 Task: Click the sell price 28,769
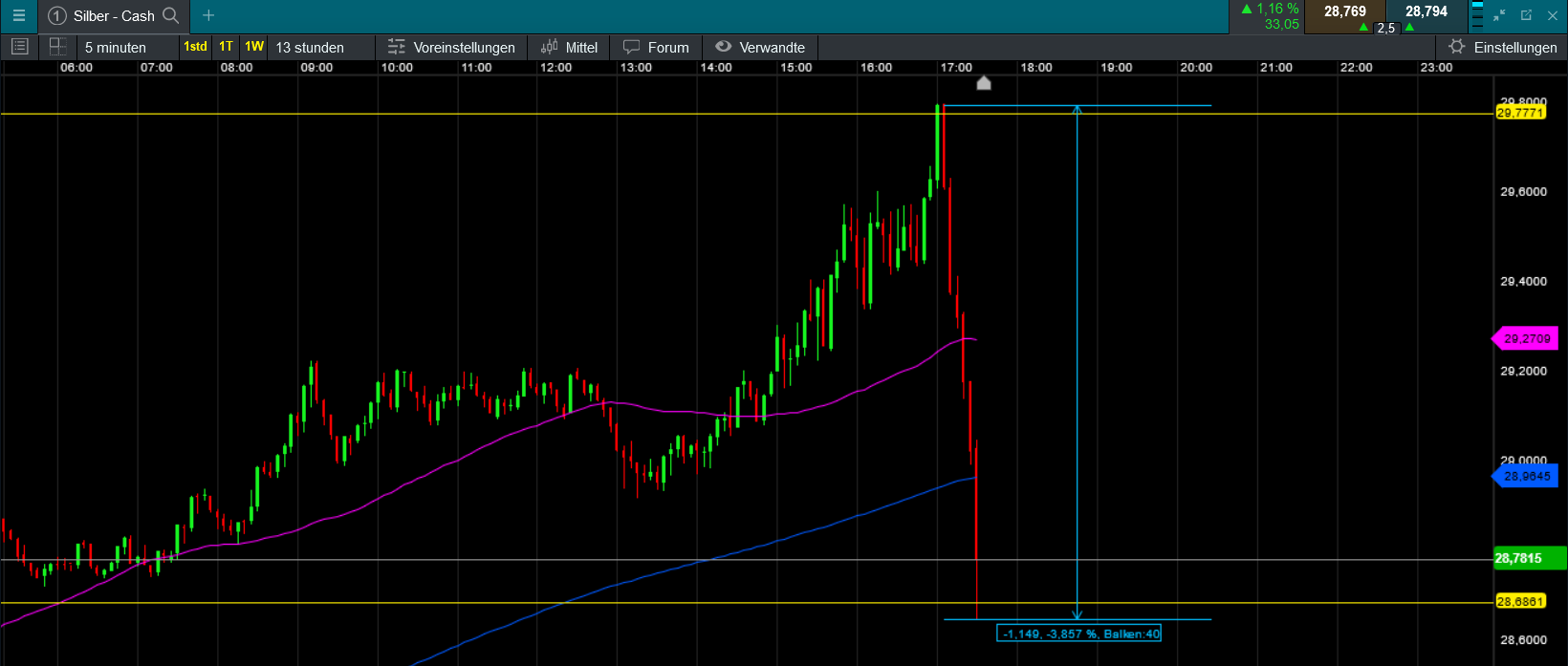1345,11
